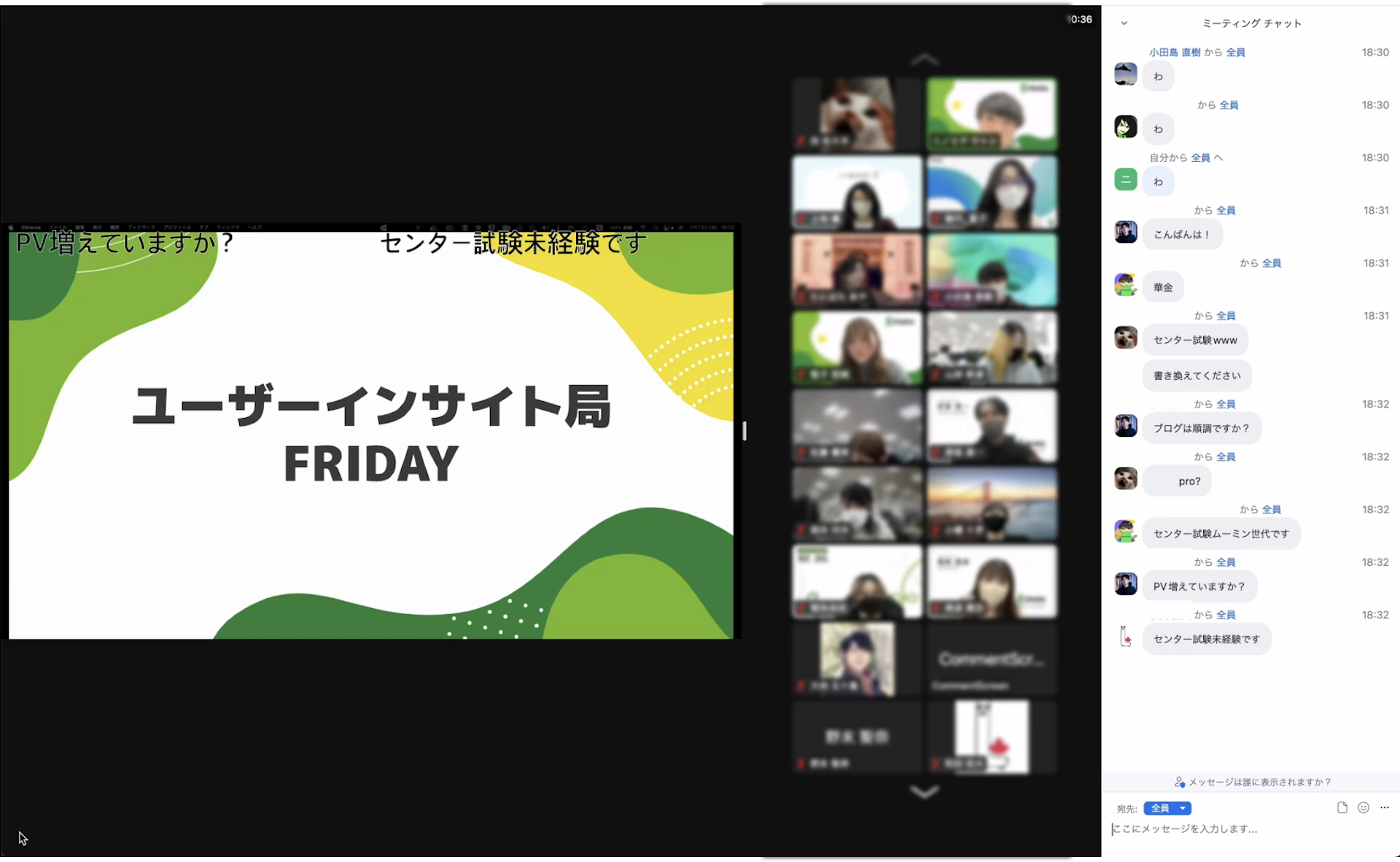Click the who-can-see-messages info icon
The height and width of the screenshot is (862, 1400).
1179,782
